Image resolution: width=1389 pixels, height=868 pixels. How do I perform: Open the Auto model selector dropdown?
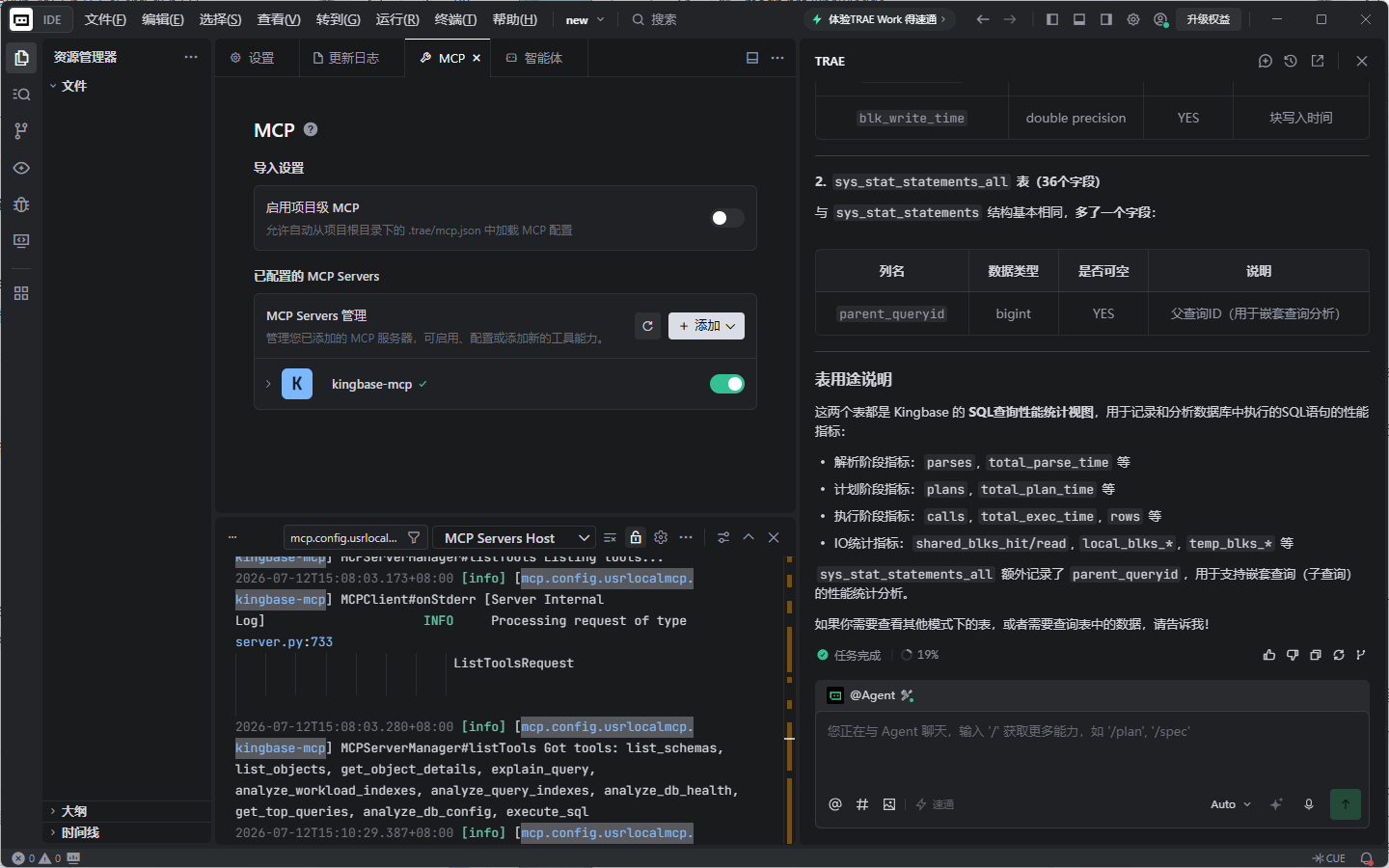click(1230, 804)
